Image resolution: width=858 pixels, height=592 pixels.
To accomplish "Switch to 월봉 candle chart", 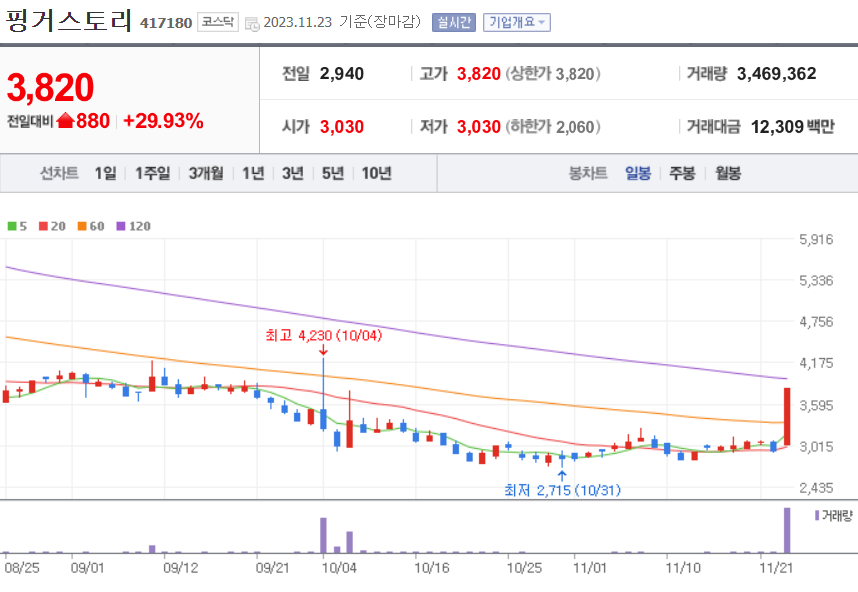I will 728,173.
